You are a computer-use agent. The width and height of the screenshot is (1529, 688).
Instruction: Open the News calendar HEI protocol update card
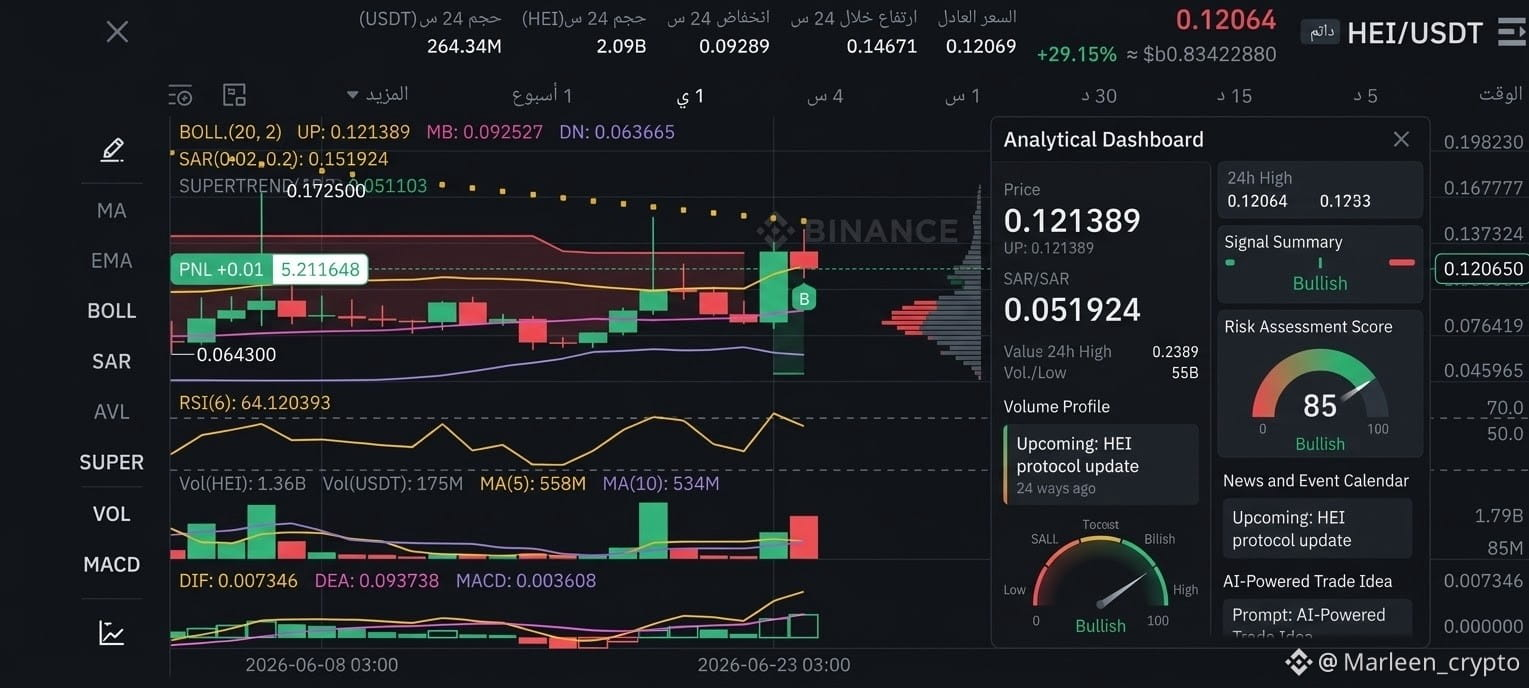1317,529
